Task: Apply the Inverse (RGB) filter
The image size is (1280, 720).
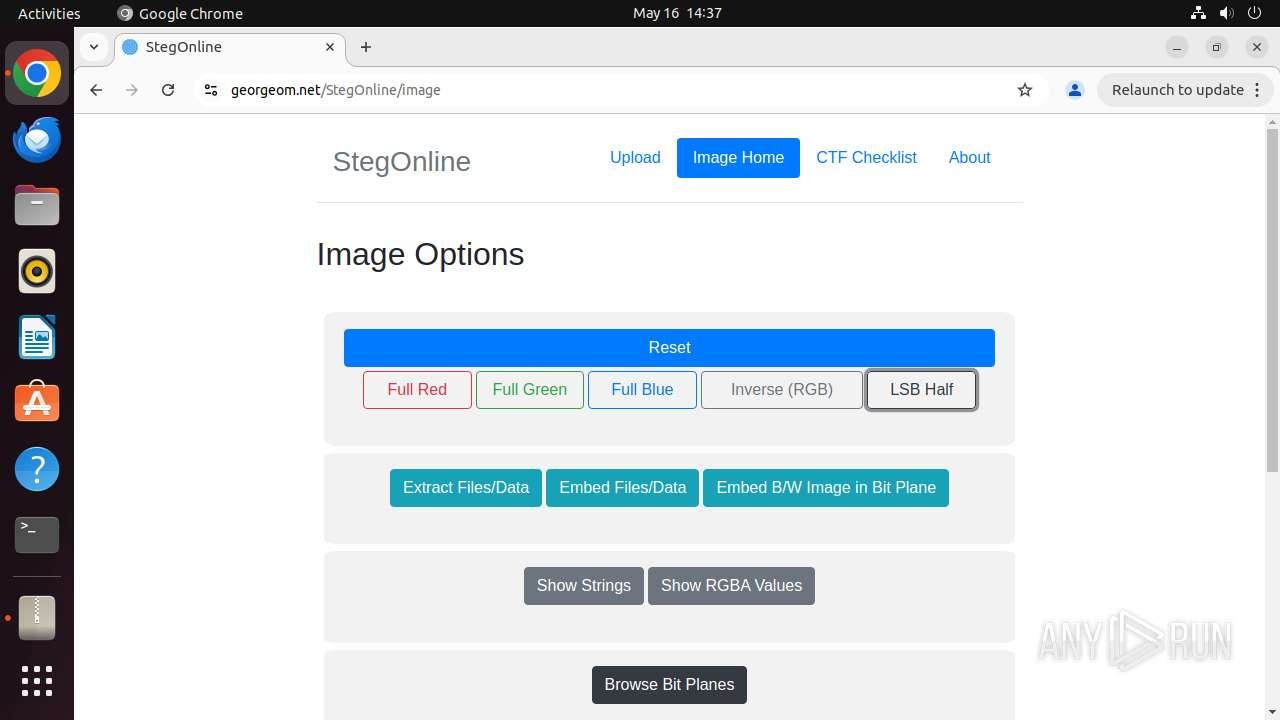Action: [782, 390]
